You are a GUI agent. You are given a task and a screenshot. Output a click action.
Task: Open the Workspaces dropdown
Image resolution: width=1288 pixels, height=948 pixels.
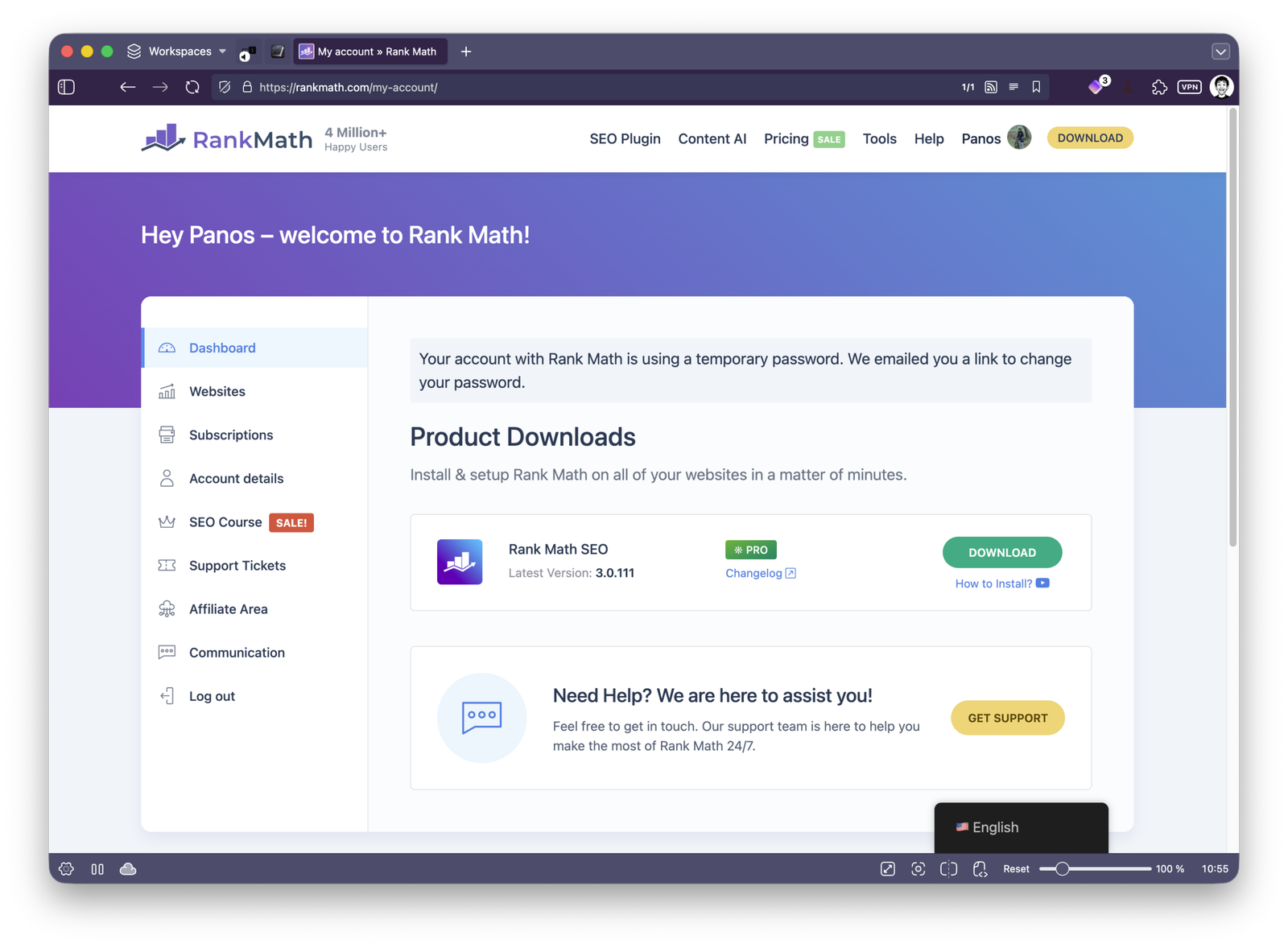click(x=177, y=52)
